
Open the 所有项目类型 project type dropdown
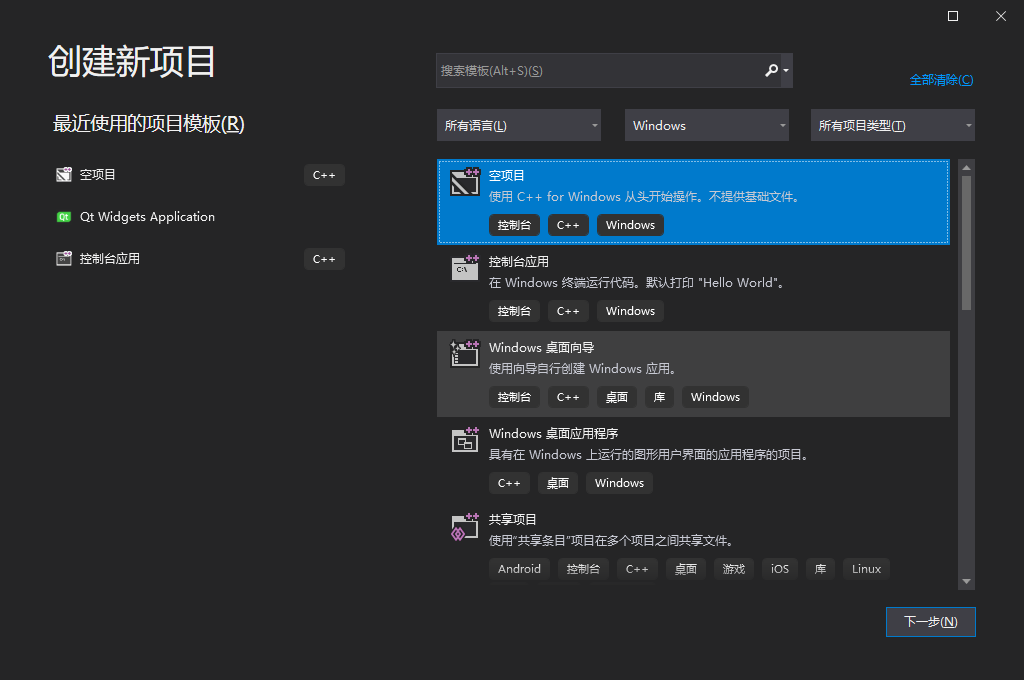[893, 125]
